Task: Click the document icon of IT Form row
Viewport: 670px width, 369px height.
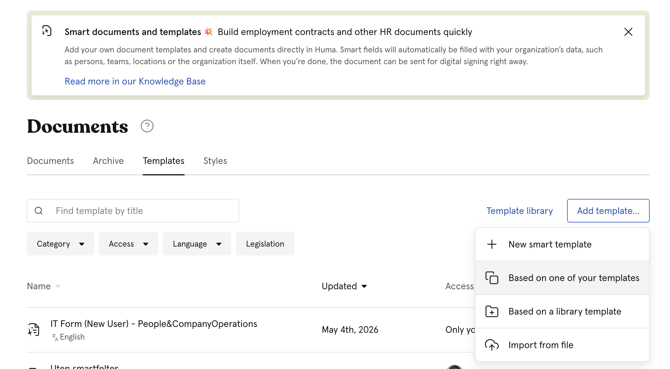Action: (34, 330)
